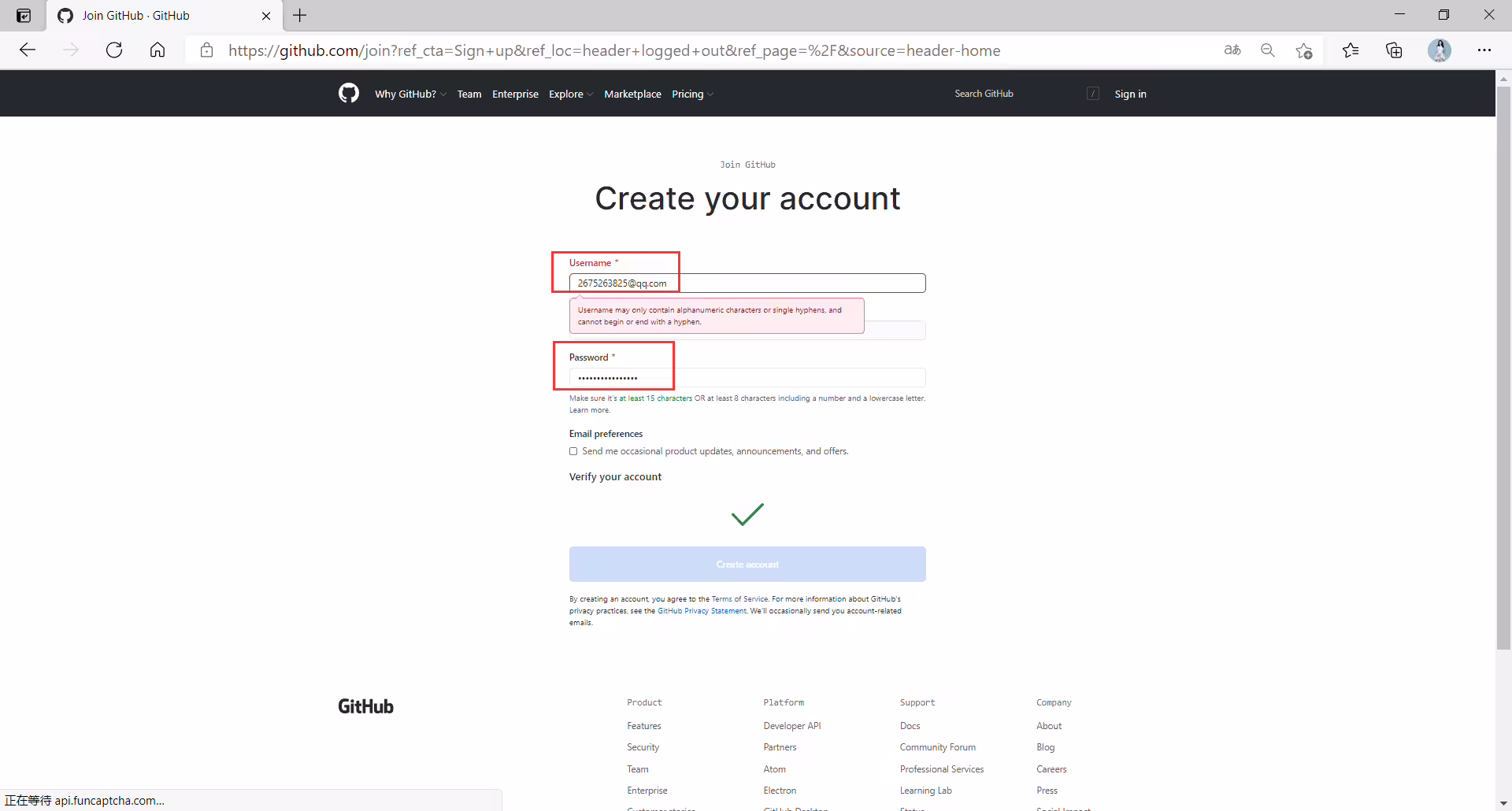Open the footer Security link

[x=643, y=747]
